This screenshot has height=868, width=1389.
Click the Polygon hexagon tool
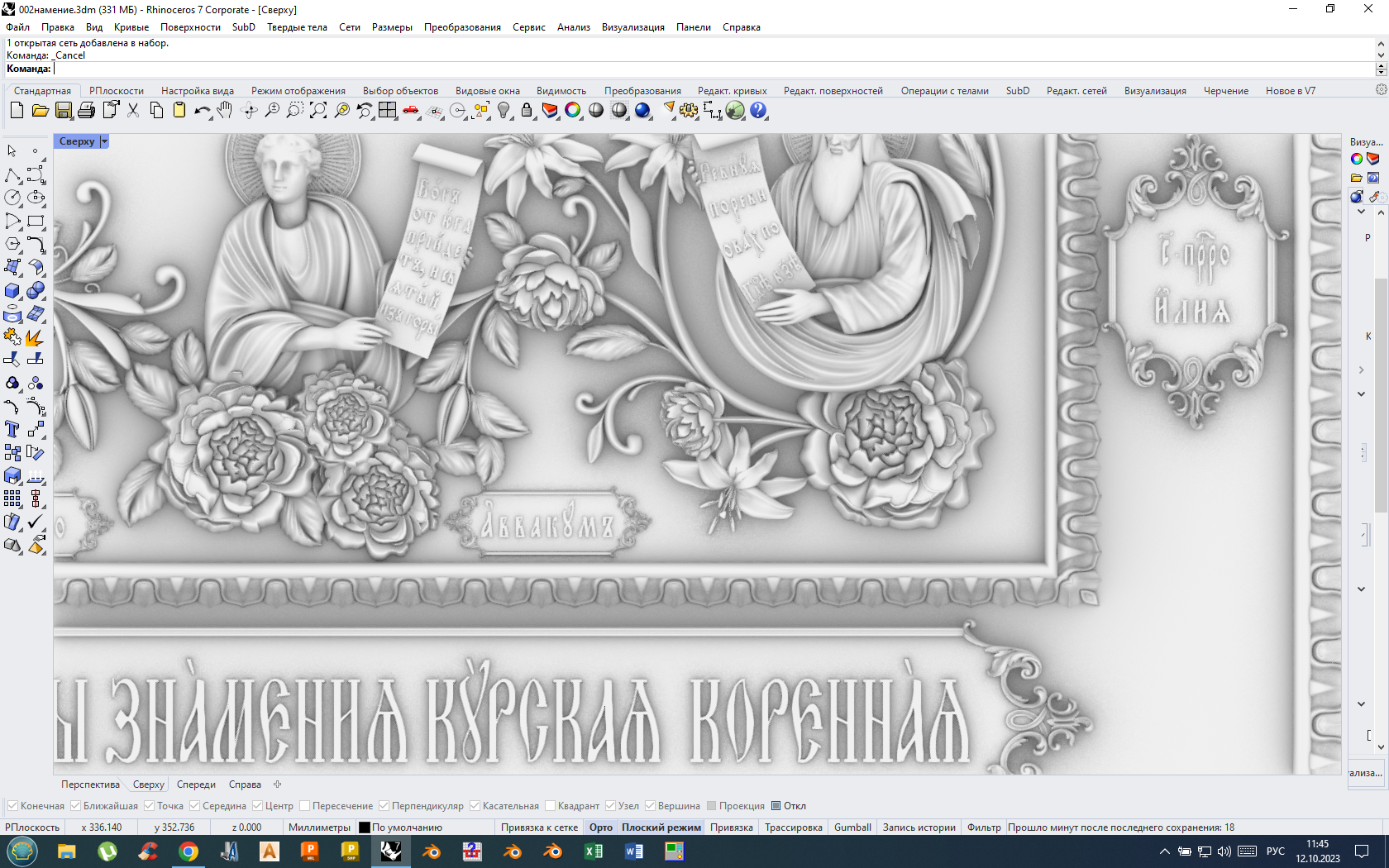[x=12, y=244]
